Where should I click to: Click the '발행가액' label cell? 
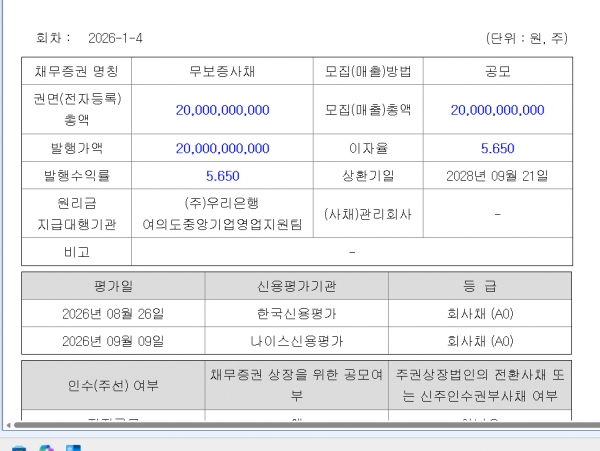(x=77, y=148)
